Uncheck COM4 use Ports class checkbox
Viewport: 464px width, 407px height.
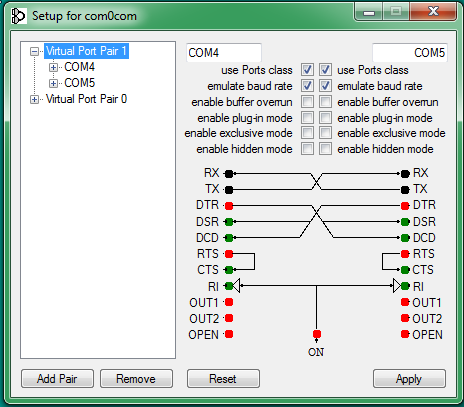[307, 70]
